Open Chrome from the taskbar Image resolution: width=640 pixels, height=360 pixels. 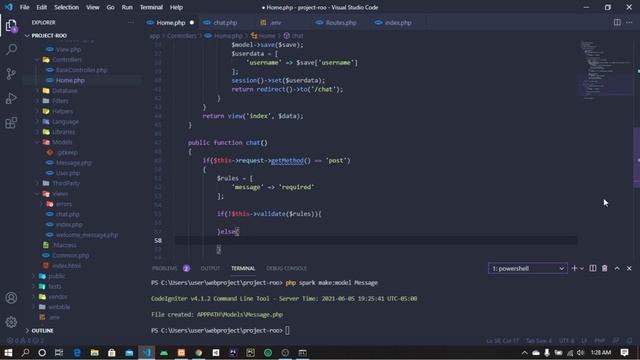198,353
